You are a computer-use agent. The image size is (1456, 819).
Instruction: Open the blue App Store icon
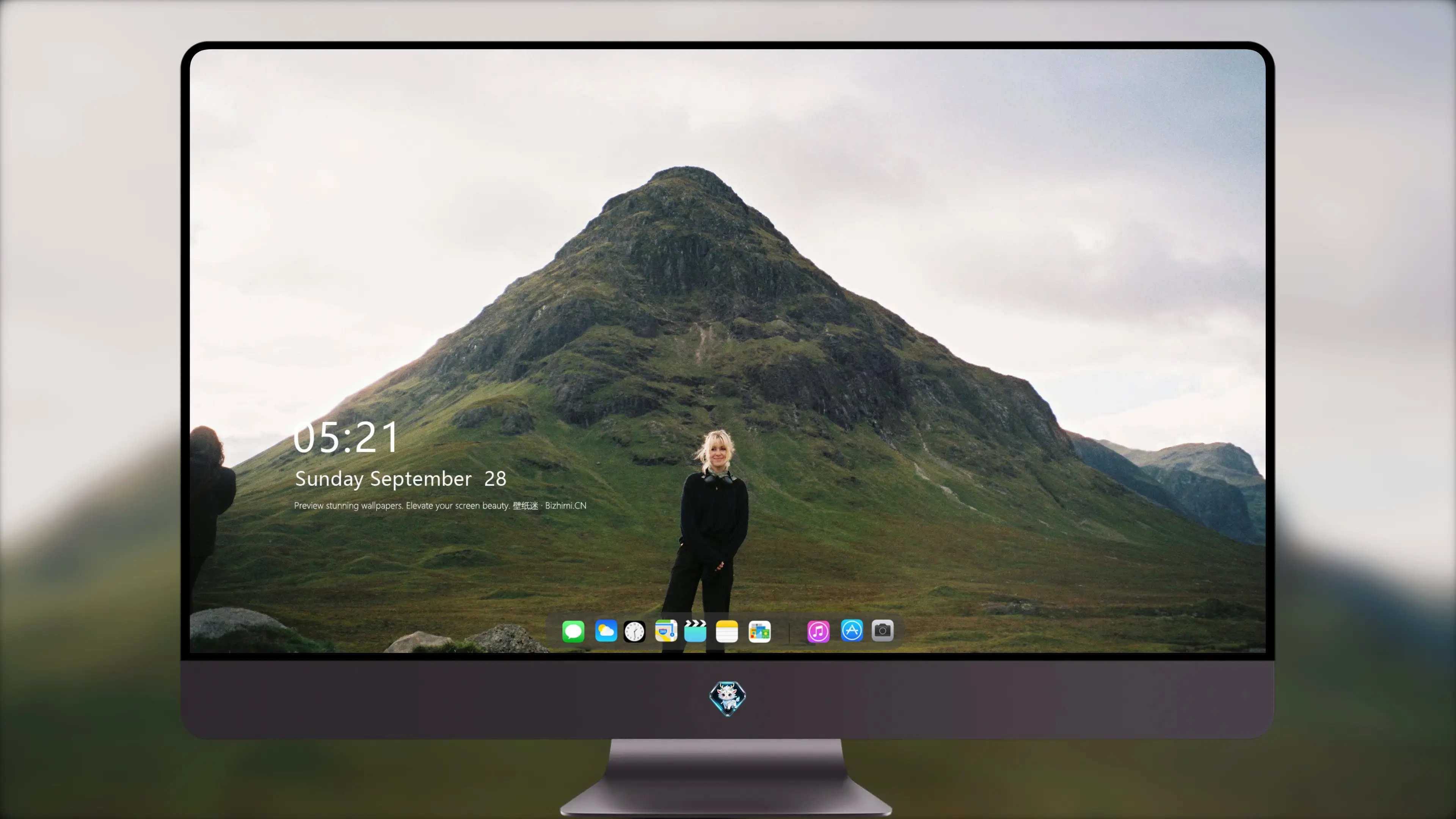coord(852,630)
